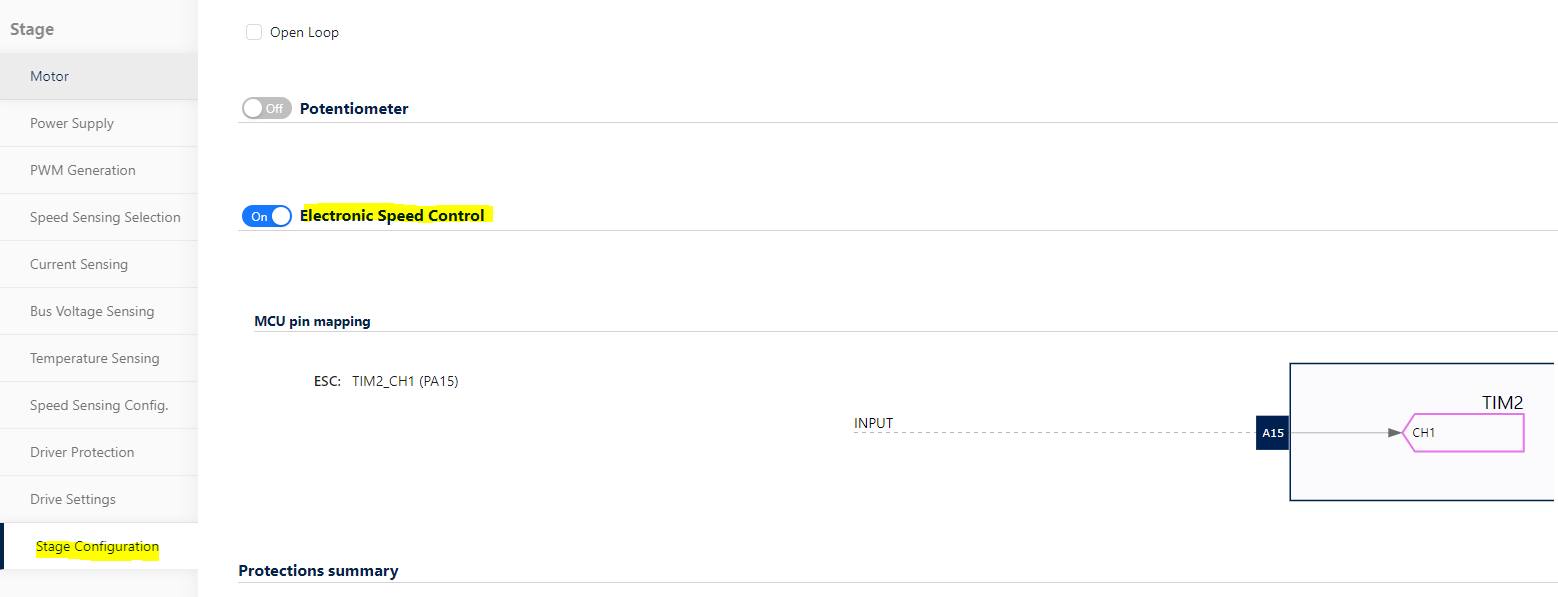Open Bus Voltage Sensing stage
Screen dimensions: 1558x597
point(99,311)
